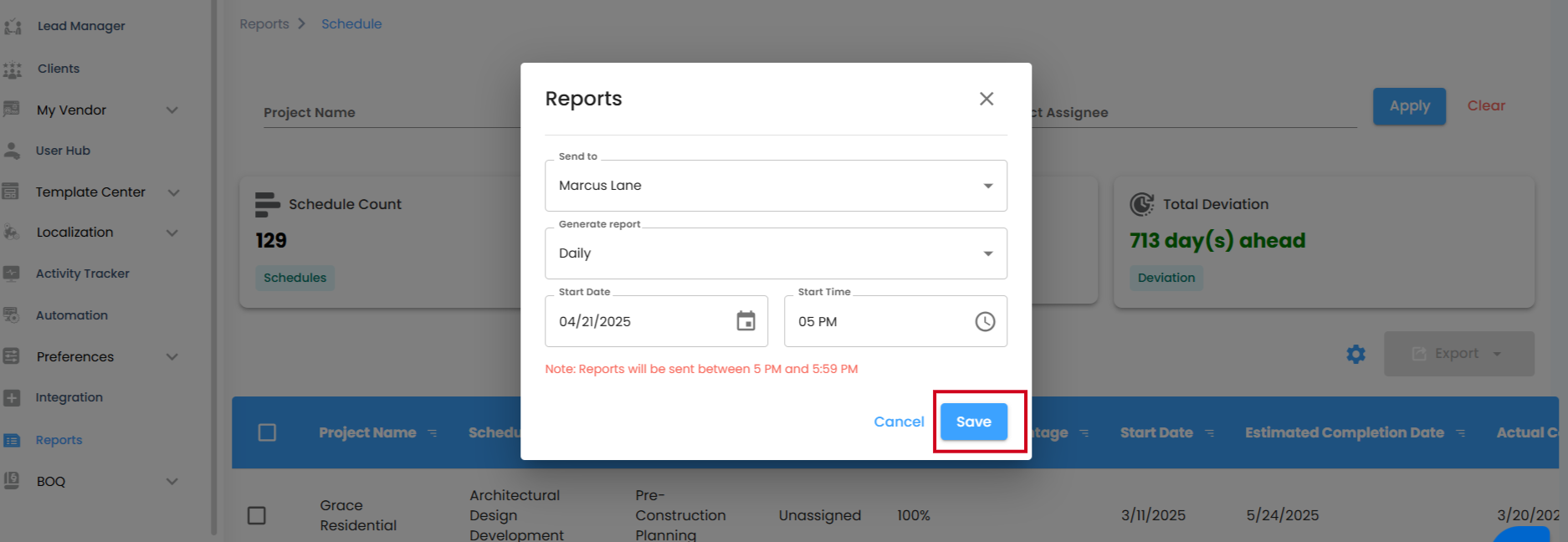Click the User Hub person icon

pos(12,151)
